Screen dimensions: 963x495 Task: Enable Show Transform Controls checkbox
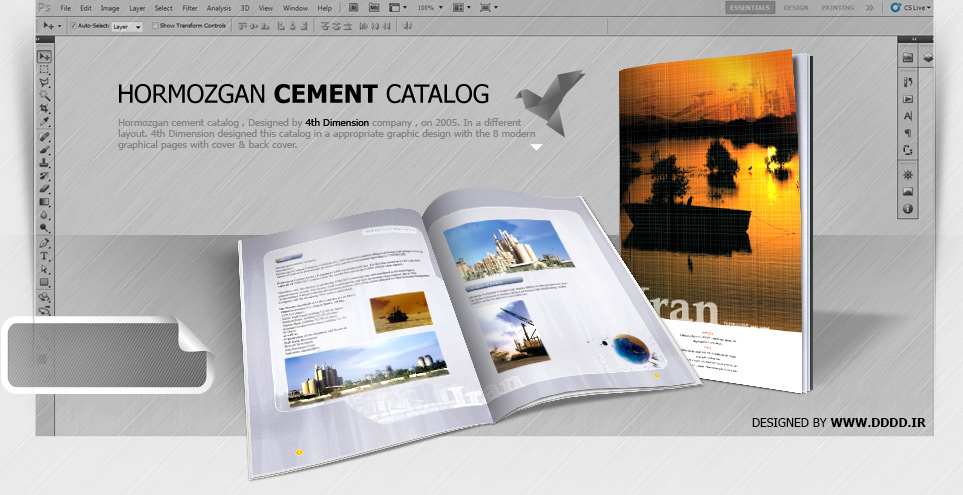(x=155, y=26)
